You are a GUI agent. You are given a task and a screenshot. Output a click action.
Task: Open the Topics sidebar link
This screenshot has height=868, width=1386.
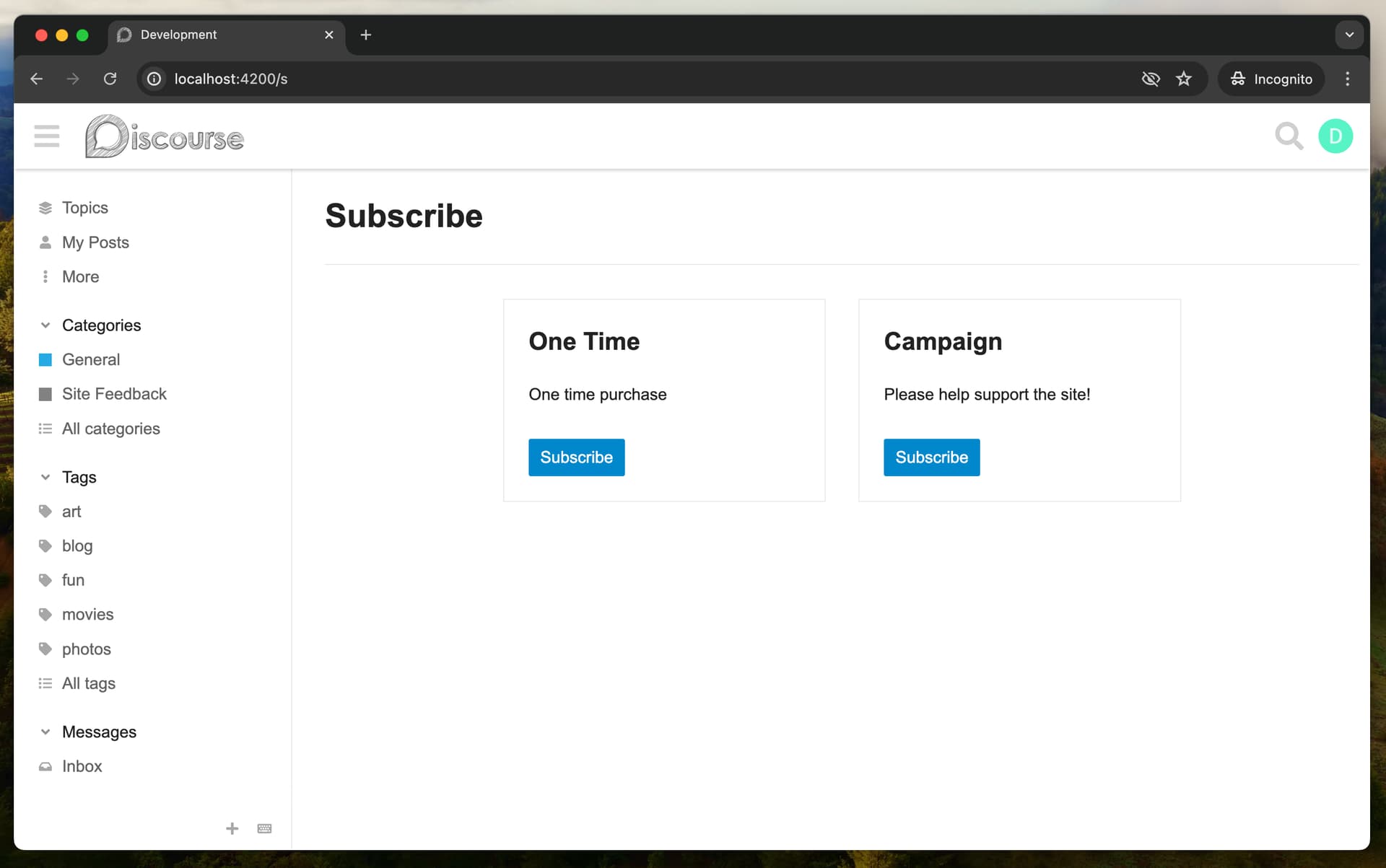coord(84,208)
